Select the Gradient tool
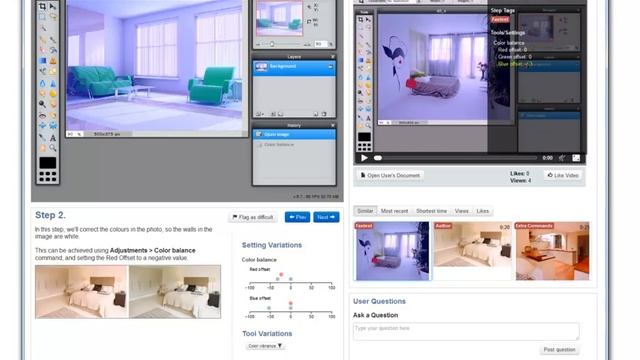640x360 pixels. tap(42, 61)
